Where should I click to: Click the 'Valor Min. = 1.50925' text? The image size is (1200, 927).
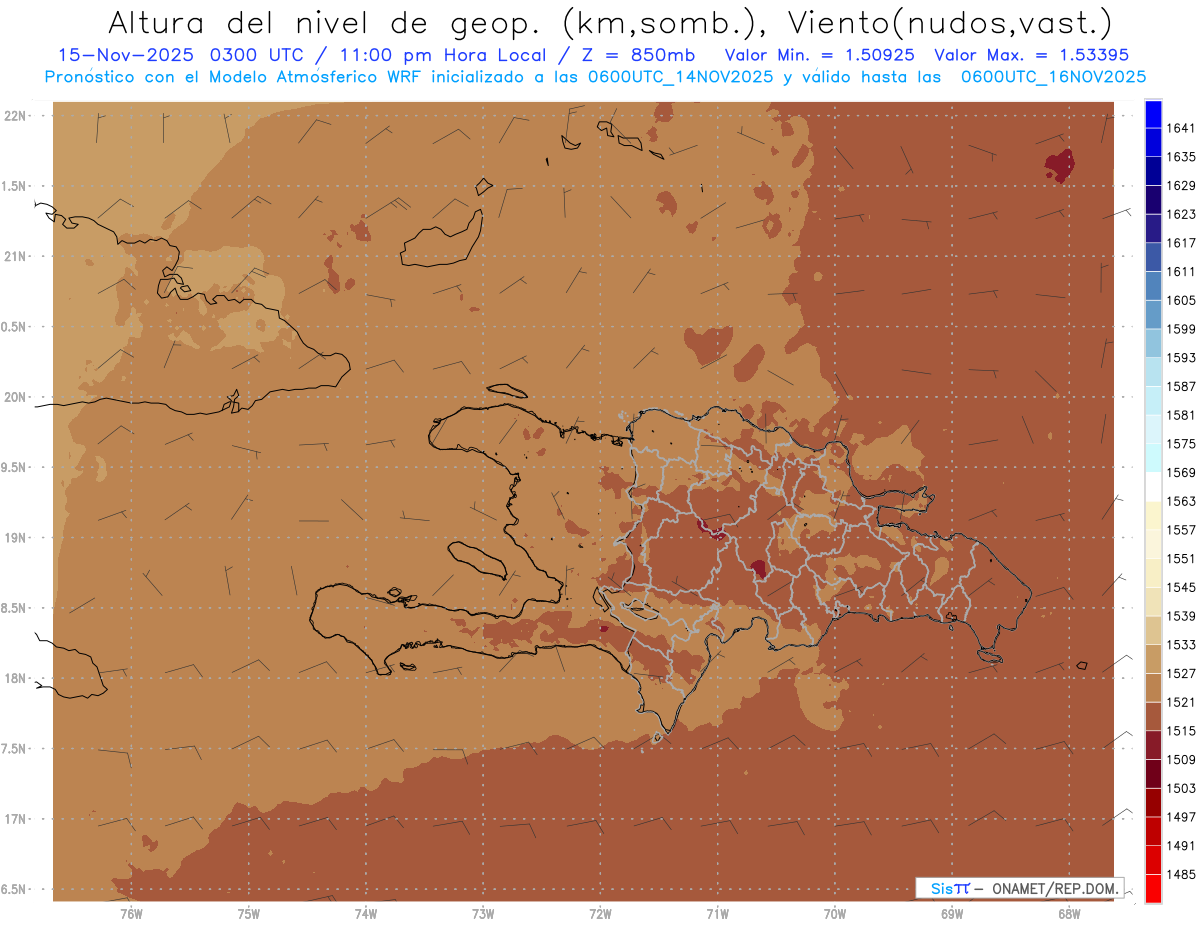pos(821,55)
